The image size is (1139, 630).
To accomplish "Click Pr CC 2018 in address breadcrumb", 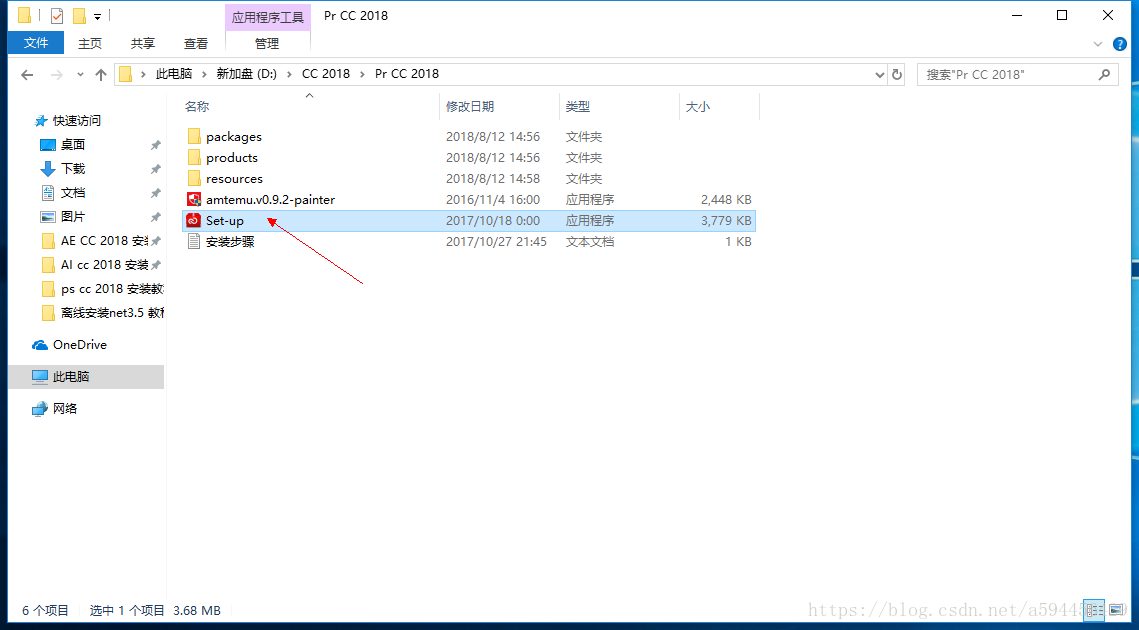I will click(407, 74).
